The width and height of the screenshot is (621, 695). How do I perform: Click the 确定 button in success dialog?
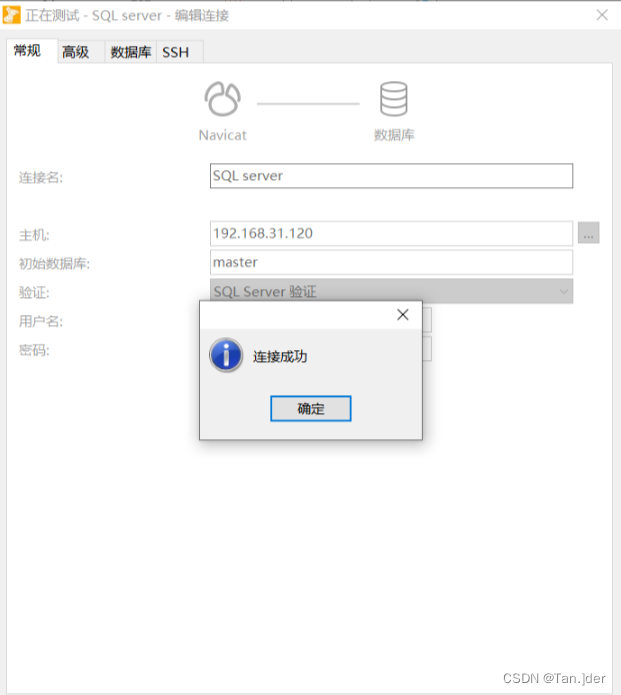coord(311,408)
